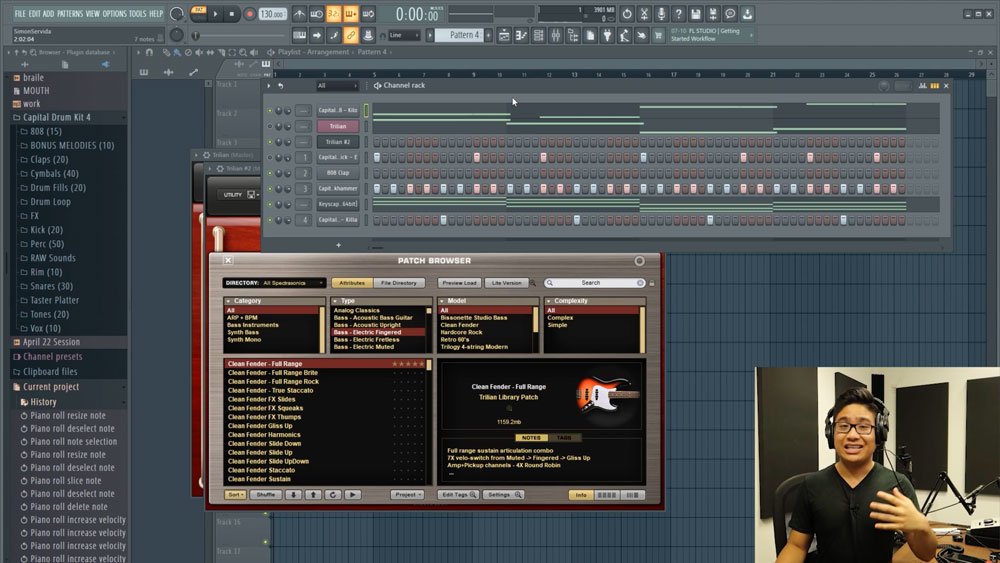Toggle Preview Load in the Patch Browser

coord(459,283)
